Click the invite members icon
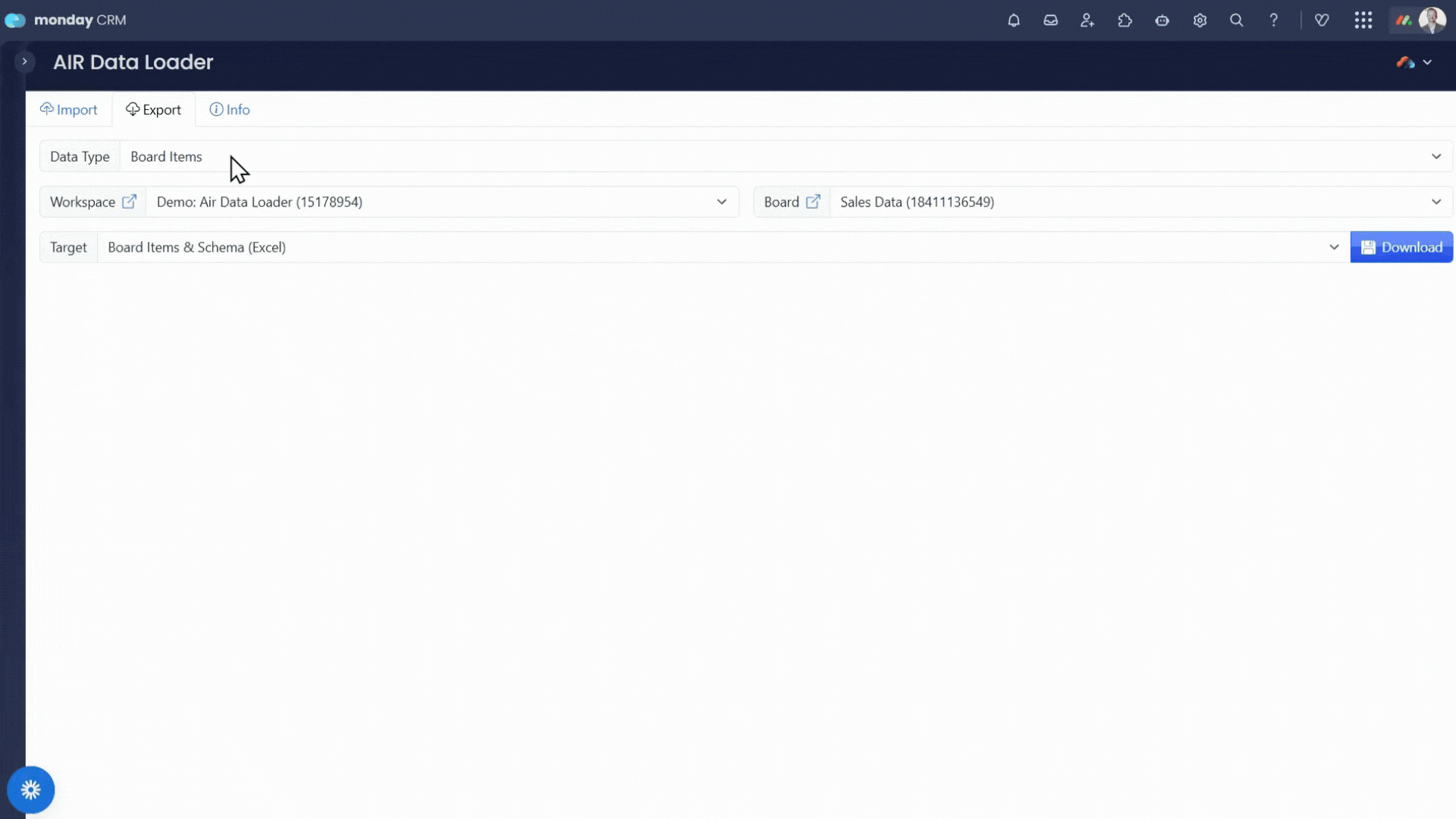The height and width of the screenshot is (819, 1456). click(x=1087, y=20)
